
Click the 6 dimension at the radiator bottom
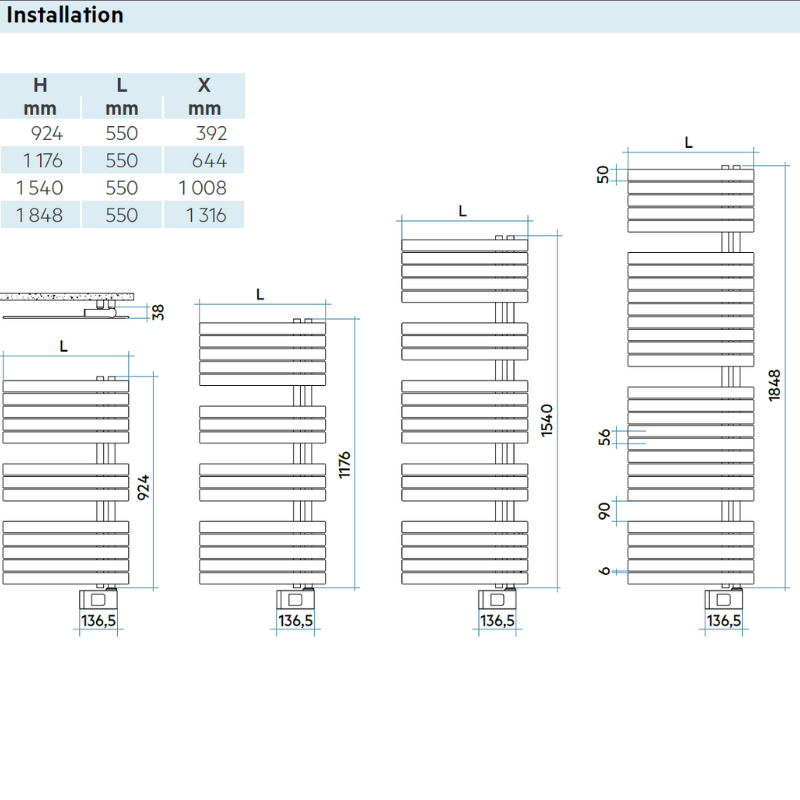603,571
